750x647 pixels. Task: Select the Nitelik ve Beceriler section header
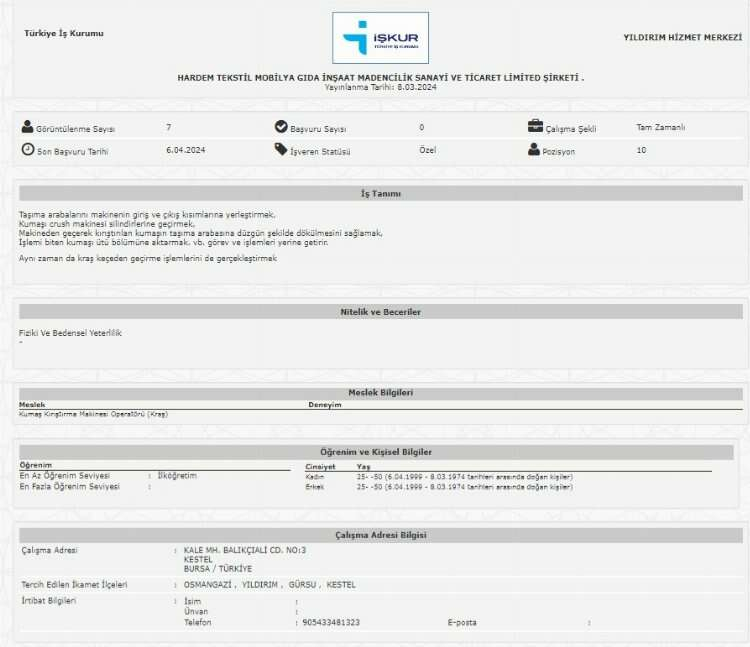pos(380,312)
